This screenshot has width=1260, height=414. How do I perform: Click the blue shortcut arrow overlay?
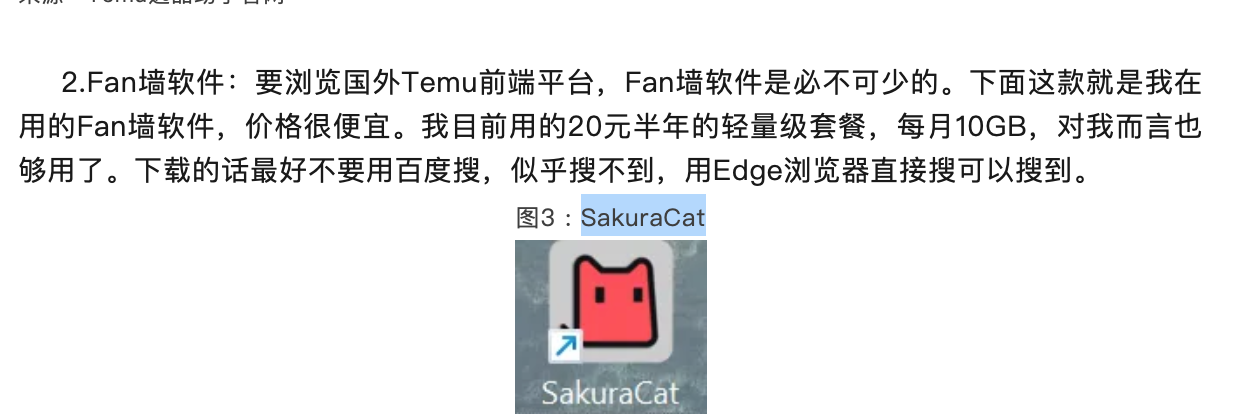565,347
